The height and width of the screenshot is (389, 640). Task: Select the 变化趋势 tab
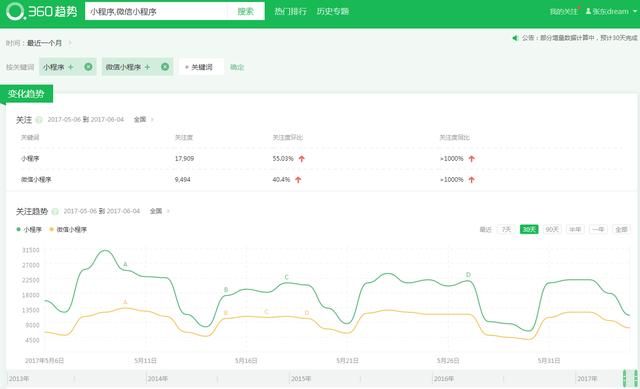coord(27,94)
